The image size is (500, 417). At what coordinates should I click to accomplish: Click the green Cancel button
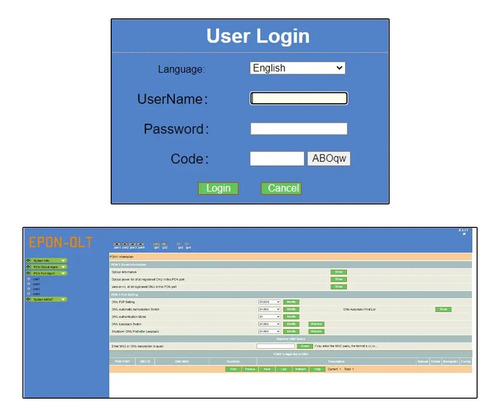[x=281, y=188]
